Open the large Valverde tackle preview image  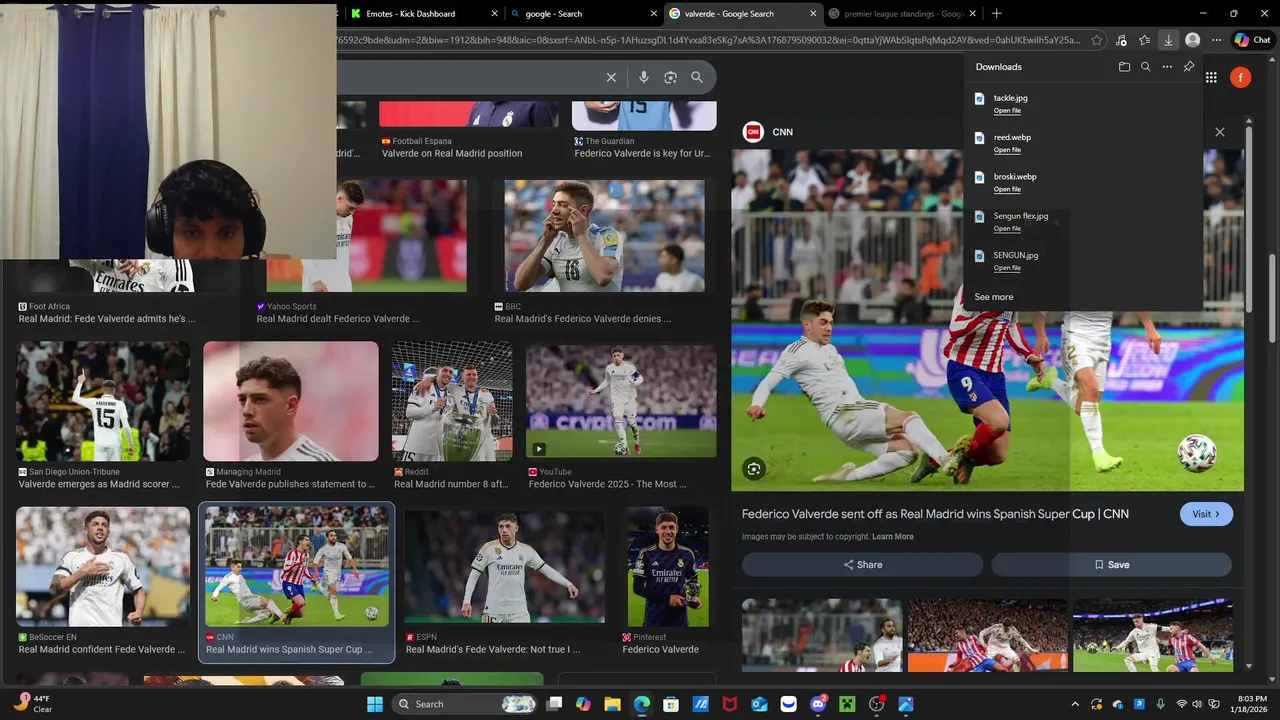(x=987, y=320)
